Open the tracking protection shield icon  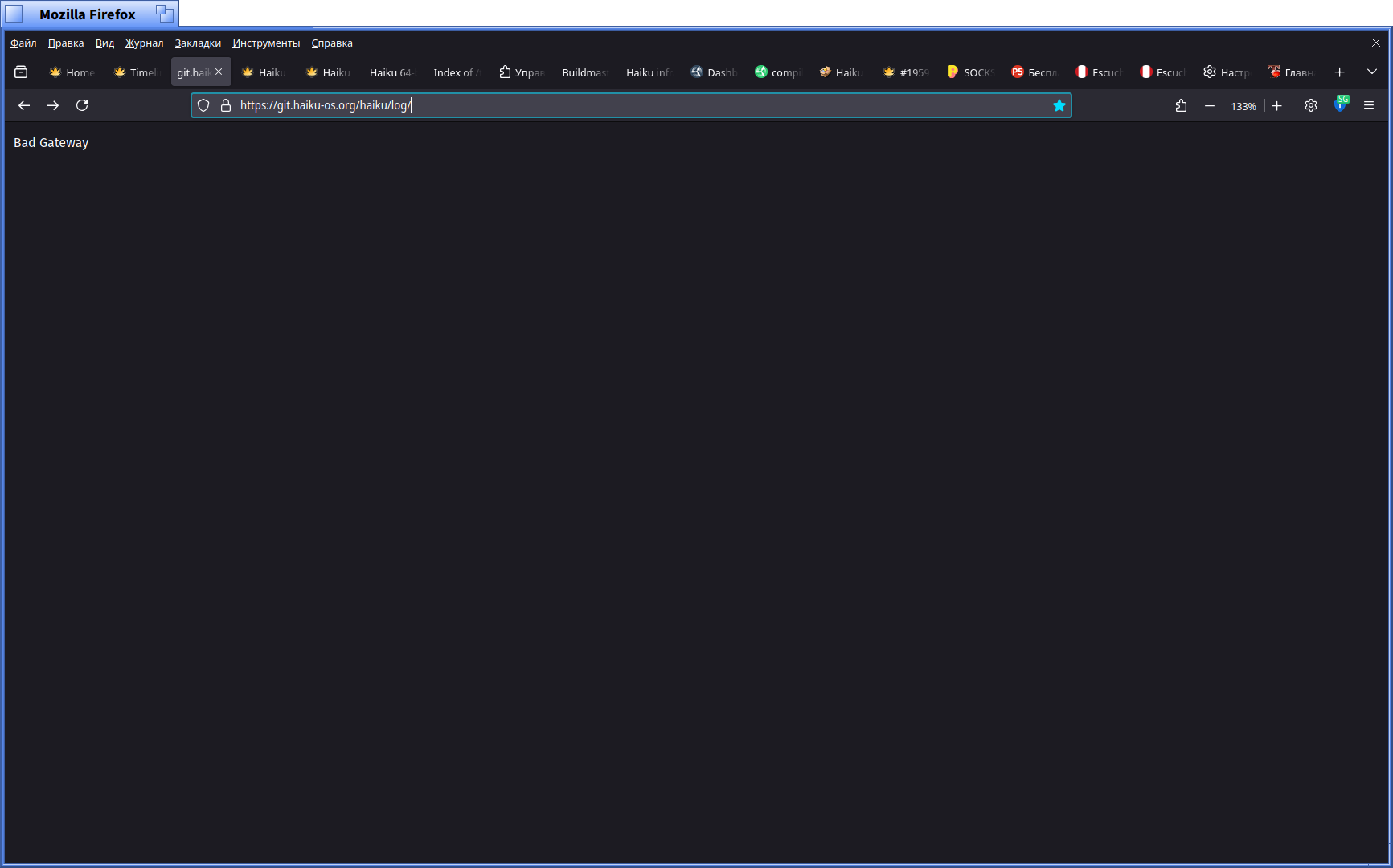point(203,105)
